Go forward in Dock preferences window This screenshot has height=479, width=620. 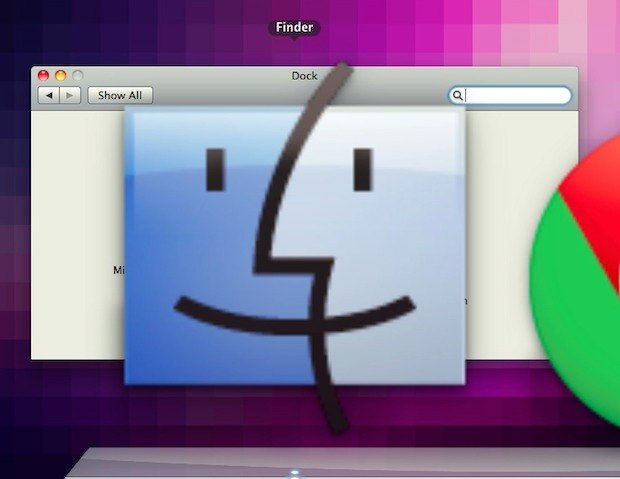(70, 95)
